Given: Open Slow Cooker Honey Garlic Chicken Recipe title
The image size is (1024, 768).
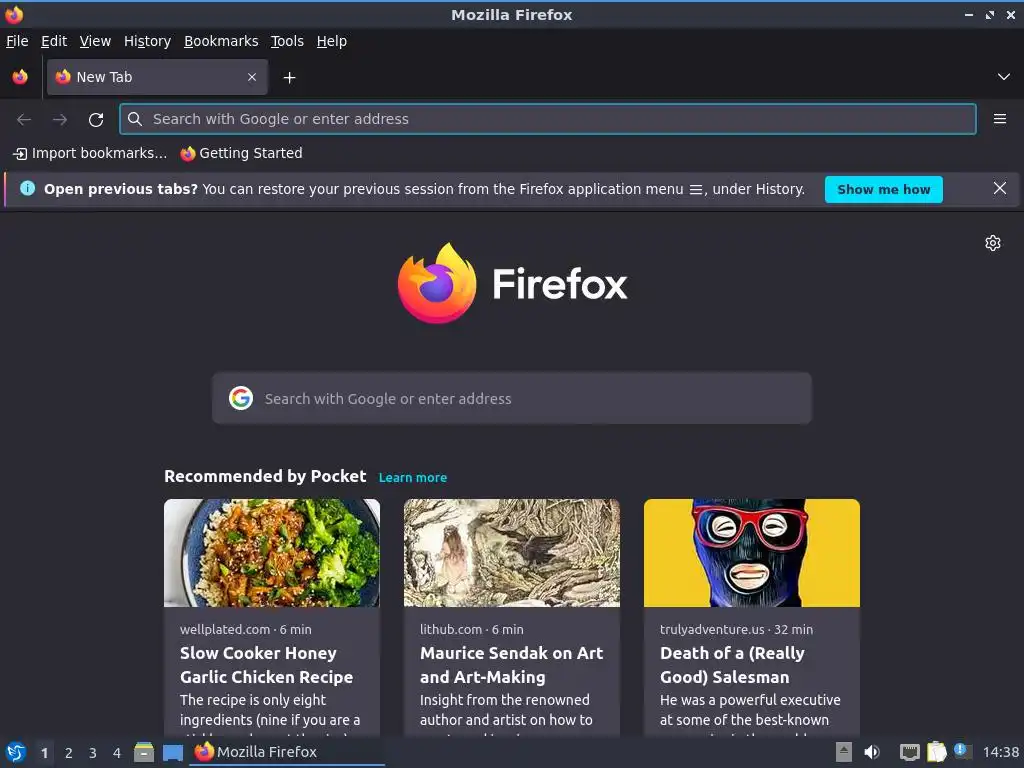Looking at the screenshot, I should click(x=266, y=665).
